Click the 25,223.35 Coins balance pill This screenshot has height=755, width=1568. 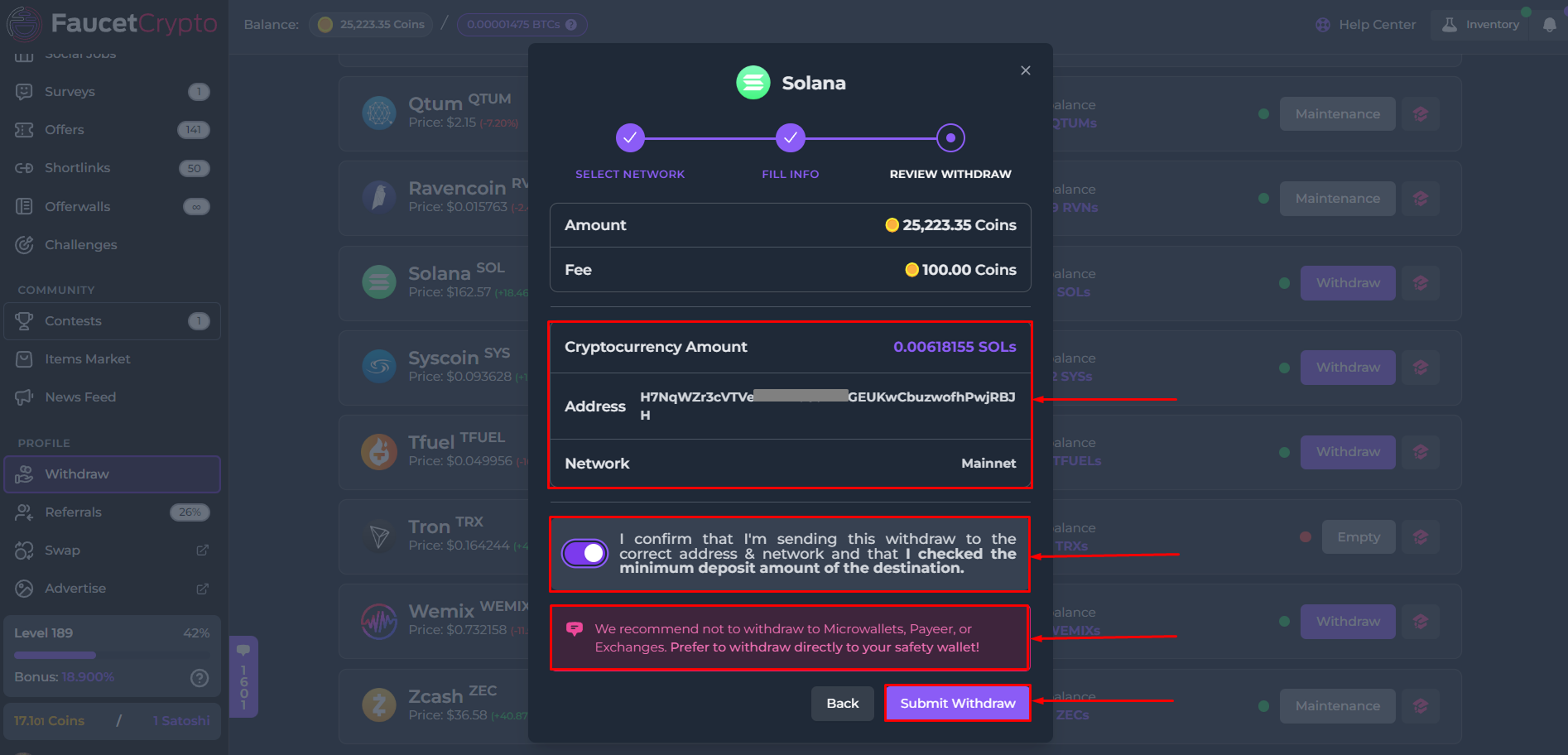[x=372, y=25]
